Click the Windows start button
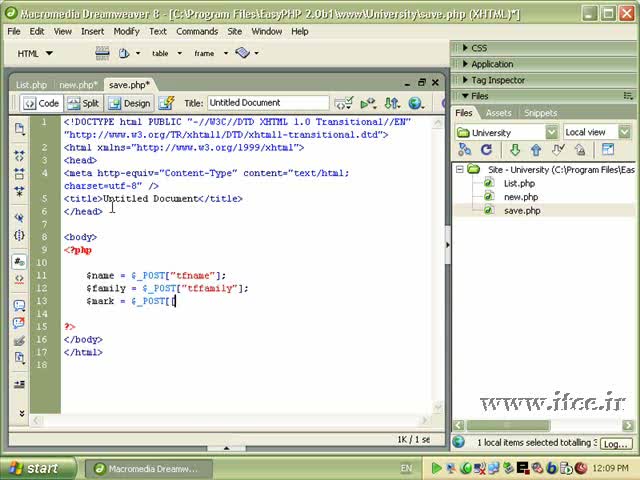640x480 pixels. click(x=38, y=468)
